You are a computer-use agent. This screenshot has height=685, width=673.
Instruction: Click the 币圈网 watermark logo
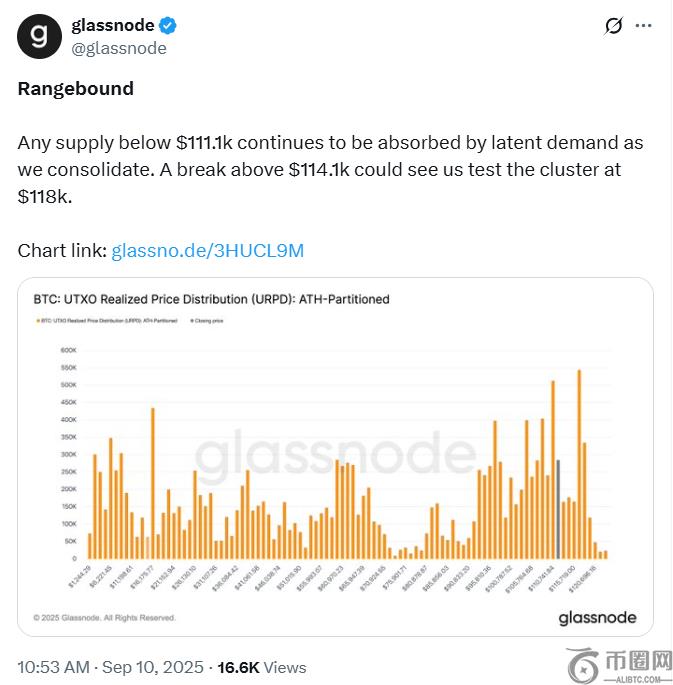click(619, 665)
